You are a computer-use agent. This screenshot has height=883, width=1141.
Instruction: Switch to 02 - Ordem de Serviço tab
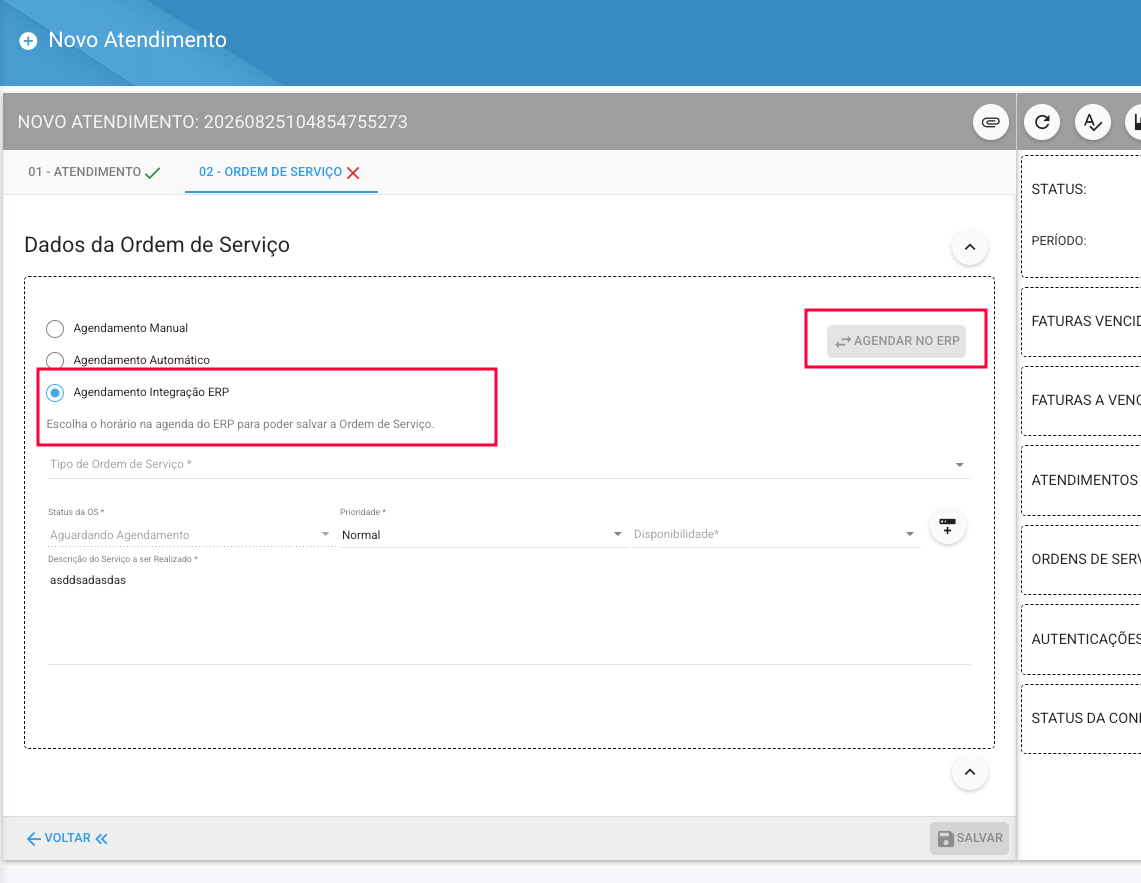click(280, 173)
